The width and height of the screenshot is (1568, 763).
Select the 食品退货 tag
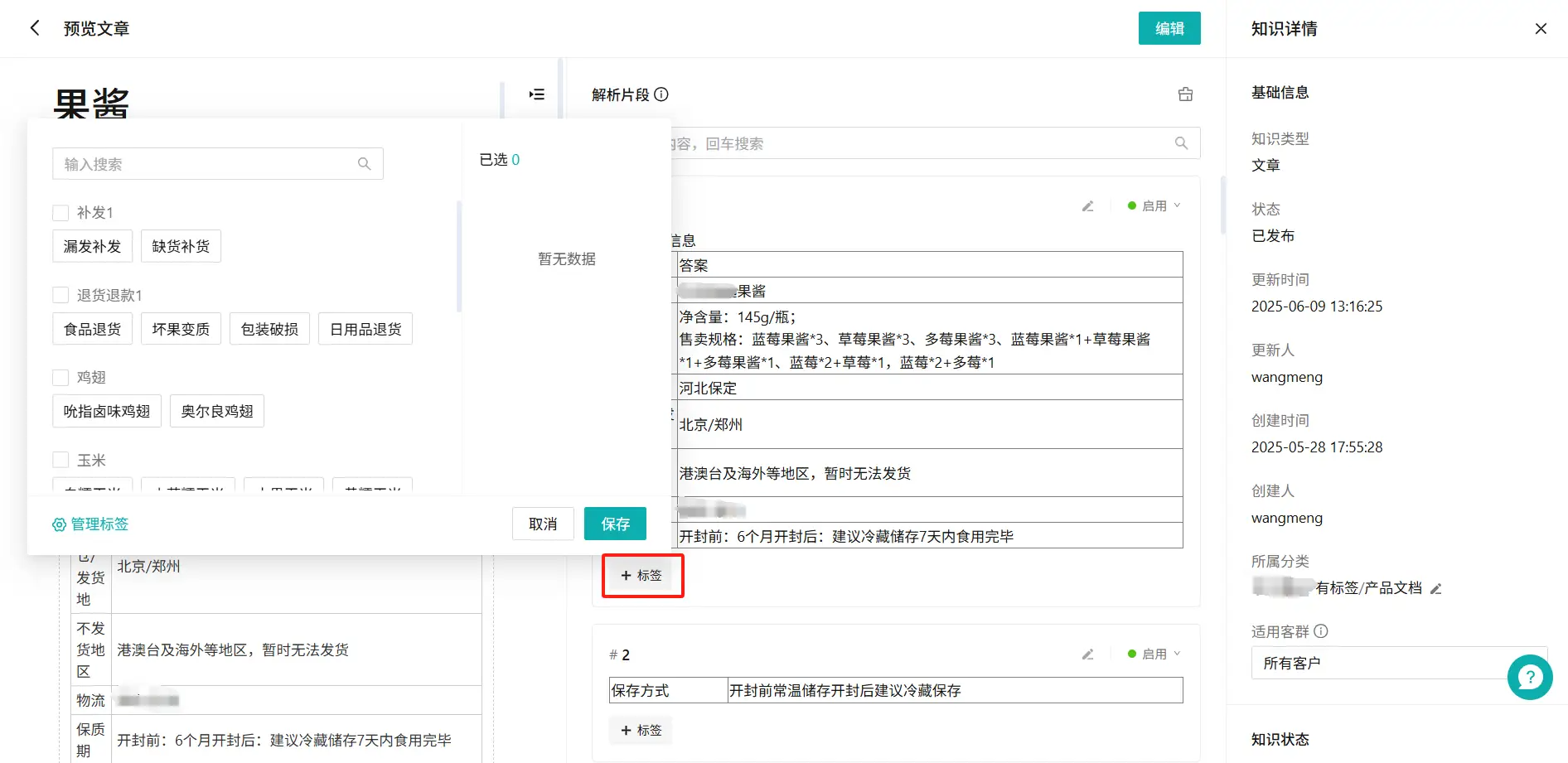pos(92,329)
